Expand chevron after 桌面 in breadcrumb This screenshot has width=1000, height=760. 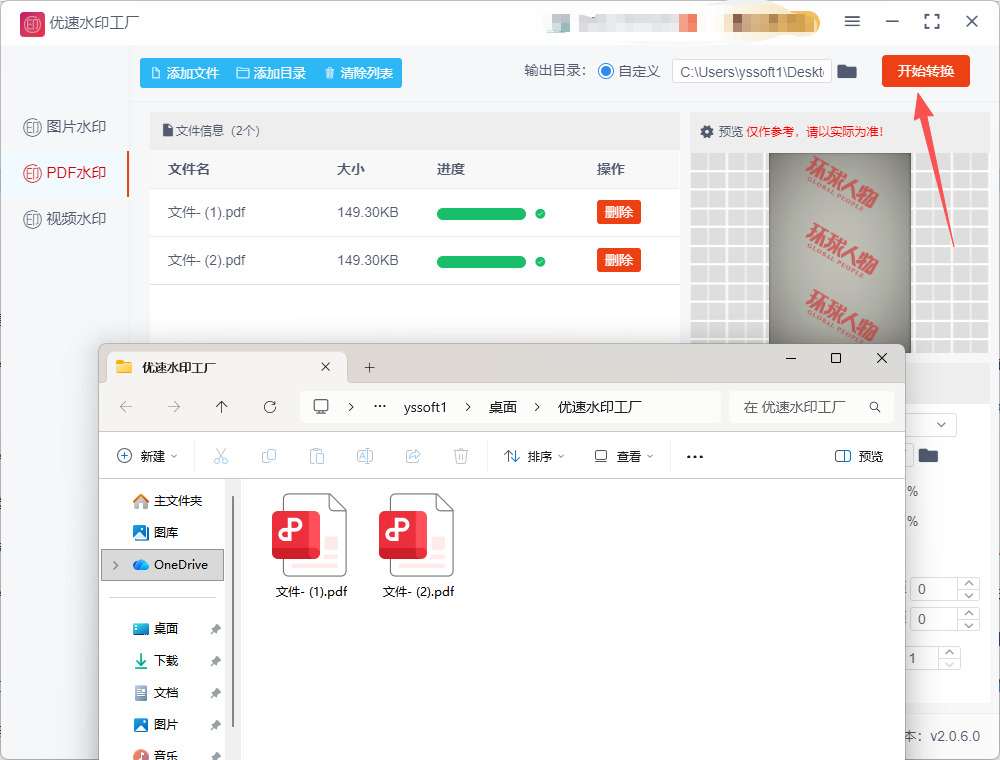click(537, 407)
